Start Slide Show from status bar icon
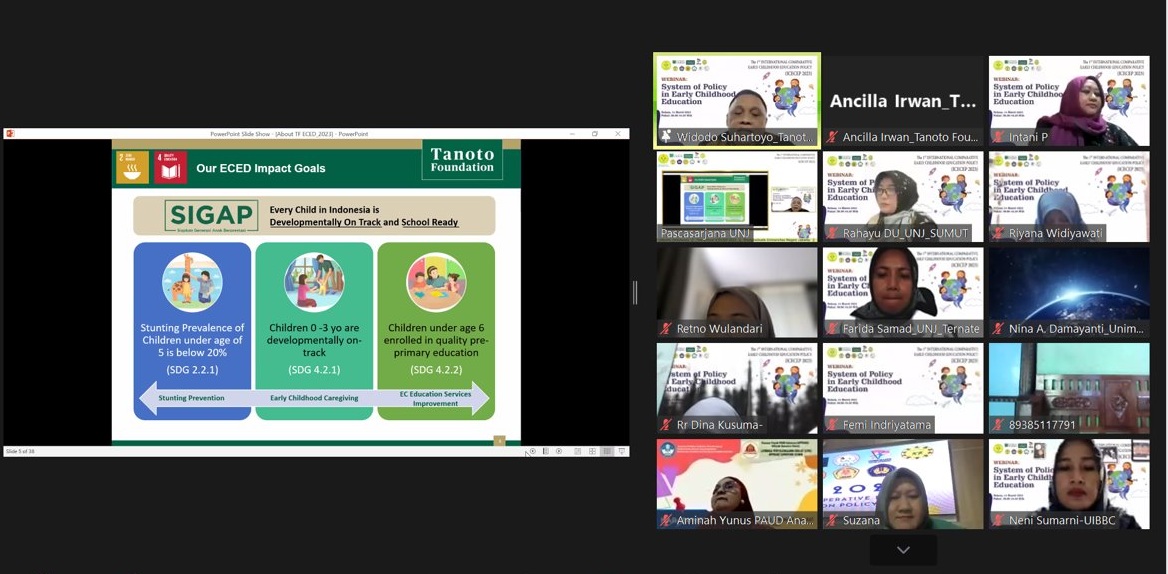The image size is (1168, 574). [621, 451]
